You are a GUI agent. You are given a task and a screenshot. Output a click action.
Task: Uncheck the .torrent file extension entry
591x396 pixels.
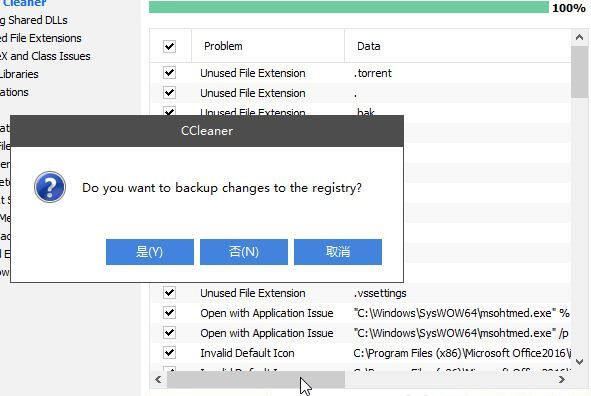click(x=170, y=72)
